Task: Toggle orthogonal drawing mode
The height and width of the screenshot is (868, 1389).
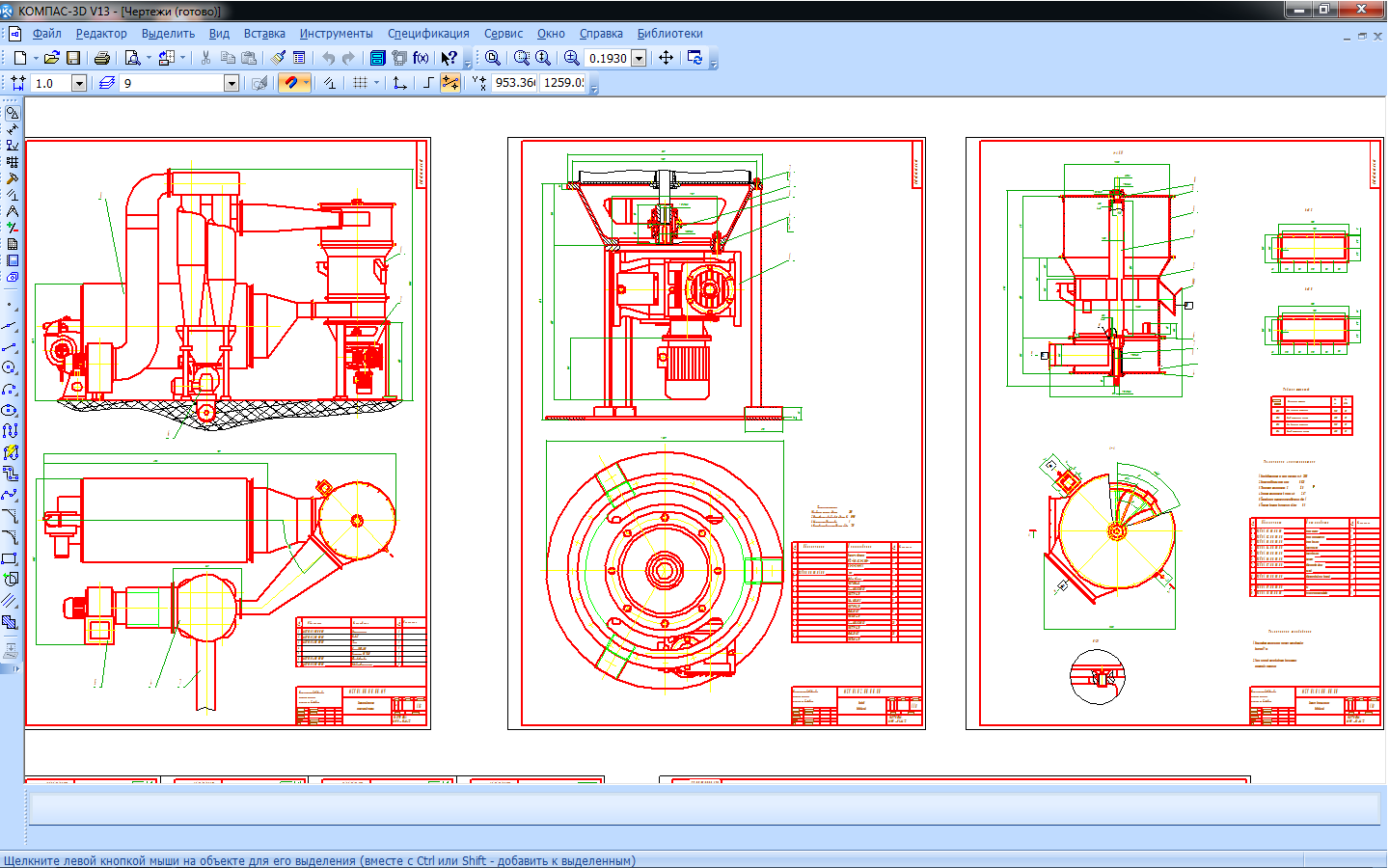Action: point(428,83)
